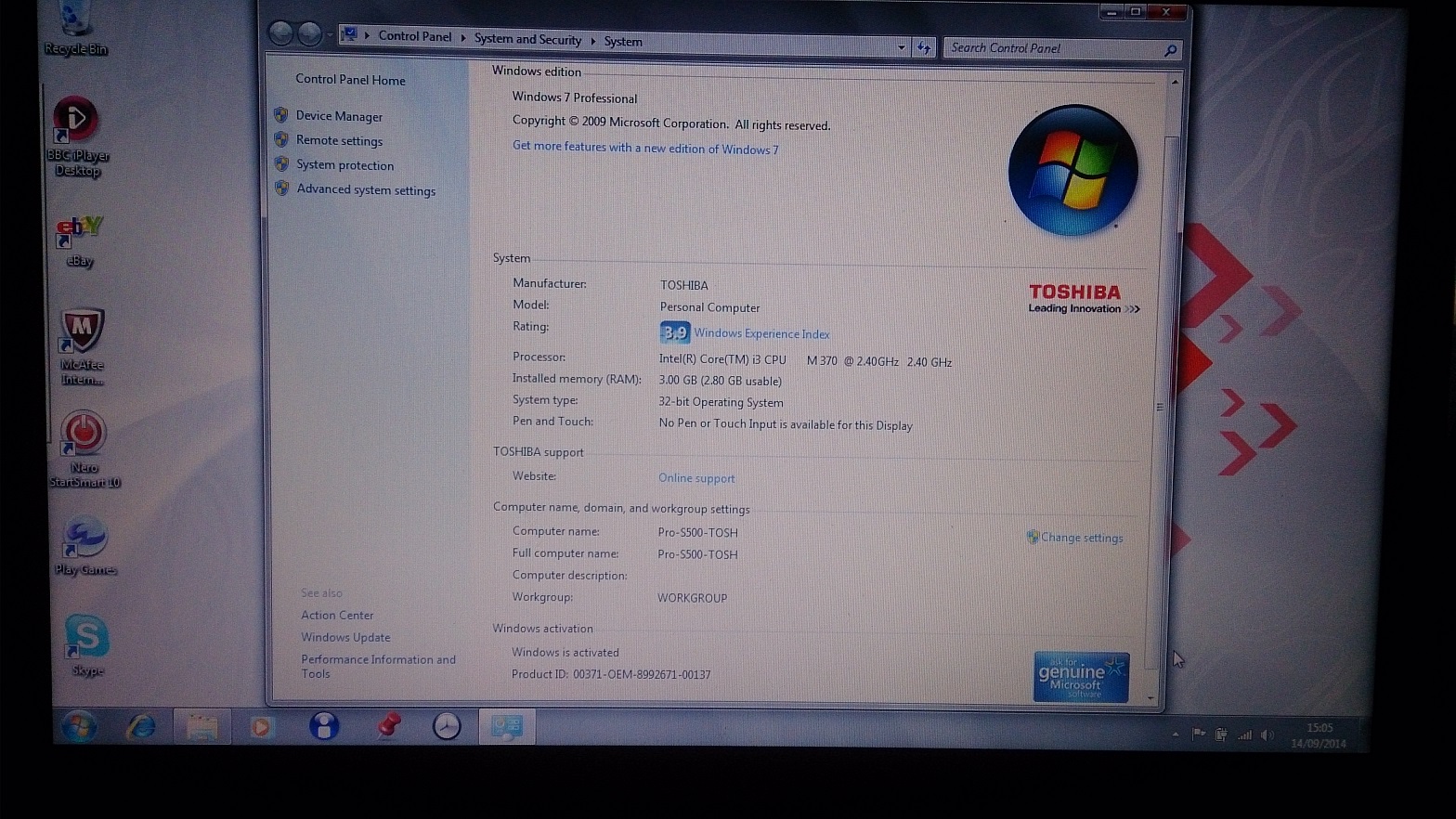
Task: Click Control Panel breadcrumb
Action: (x=414, y=36)
